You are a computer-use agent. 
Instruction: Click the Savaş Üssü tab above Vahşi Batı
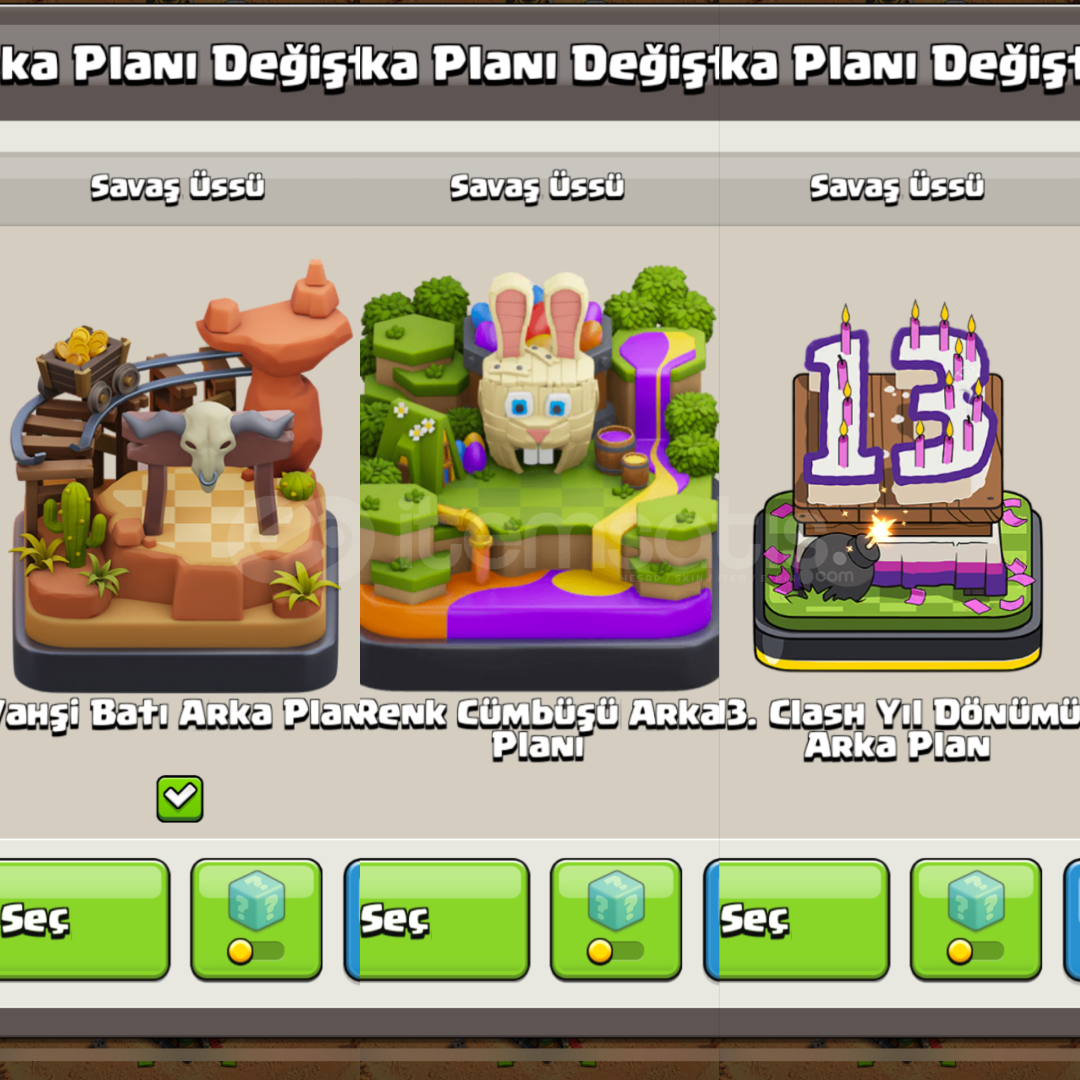tap(178, 187)
